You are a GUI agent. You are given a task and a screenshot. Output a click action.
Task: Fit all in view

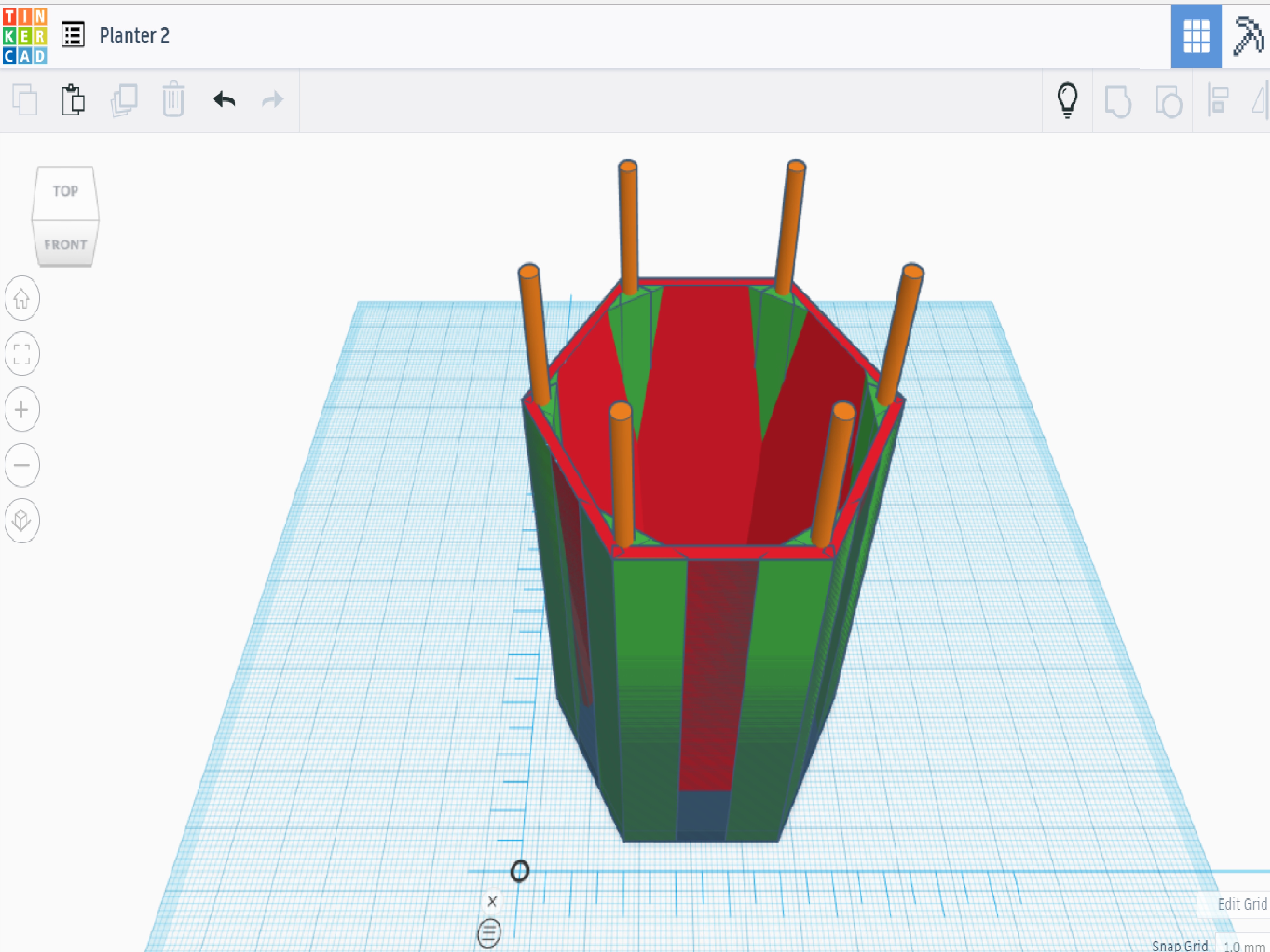click(22, 354)
